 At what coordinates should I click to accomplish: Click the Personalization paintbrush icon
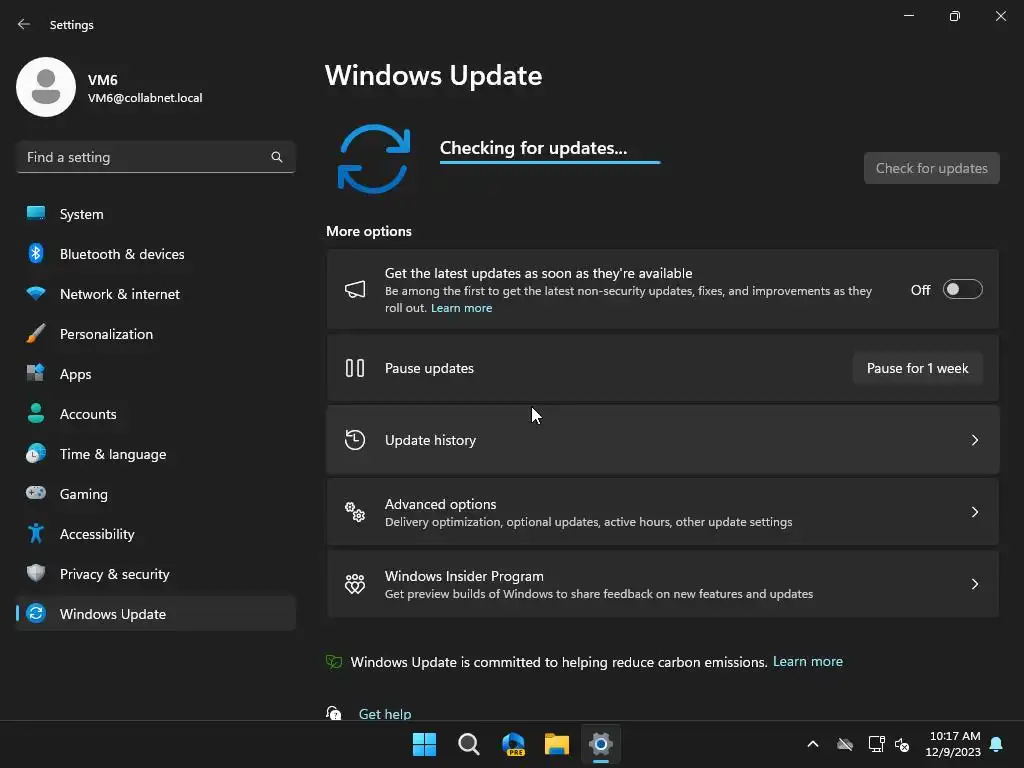tap(36, 333)
